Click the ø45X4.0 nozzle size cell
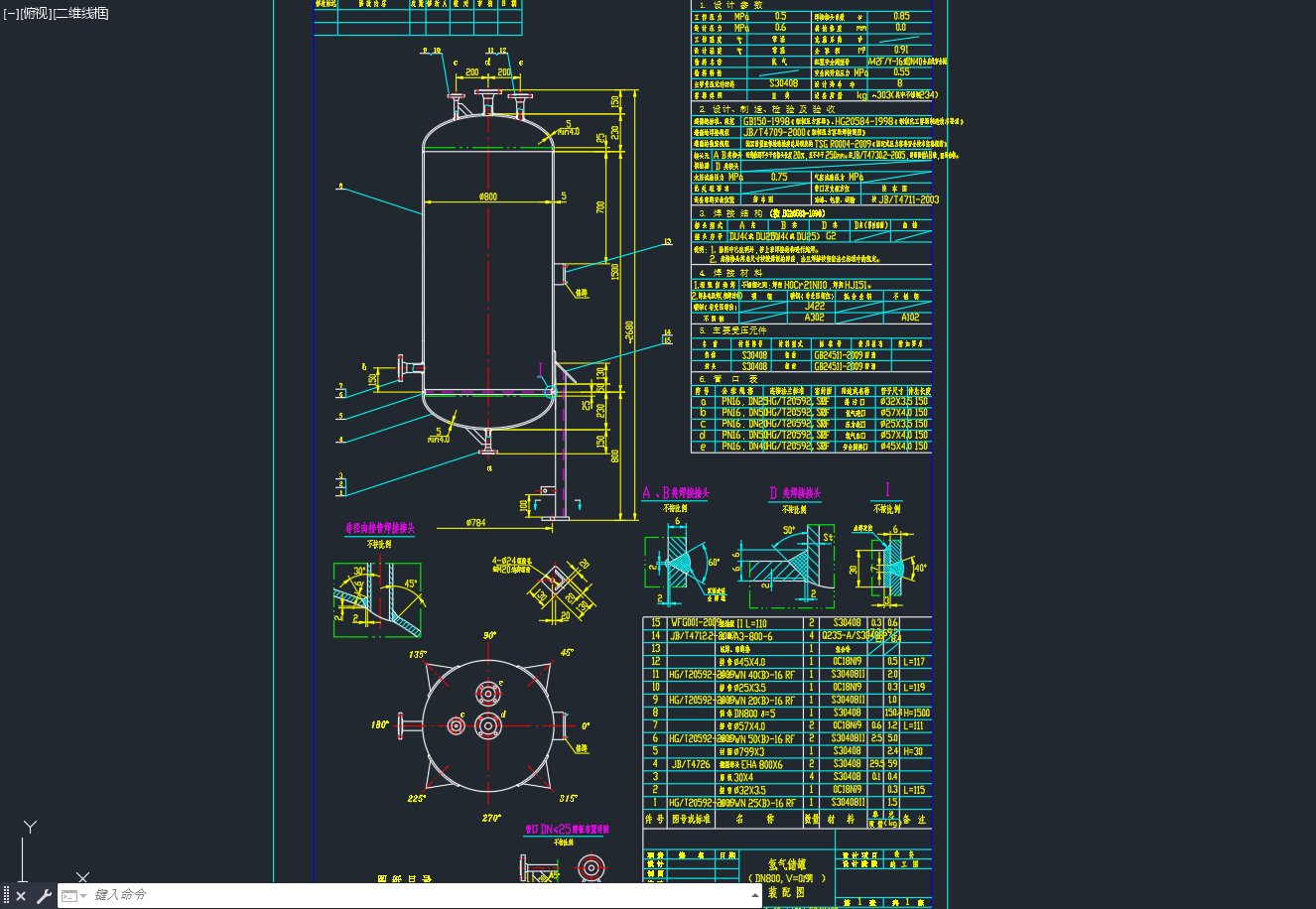This screenshot has height=909, width=1316. pos(896,447)
